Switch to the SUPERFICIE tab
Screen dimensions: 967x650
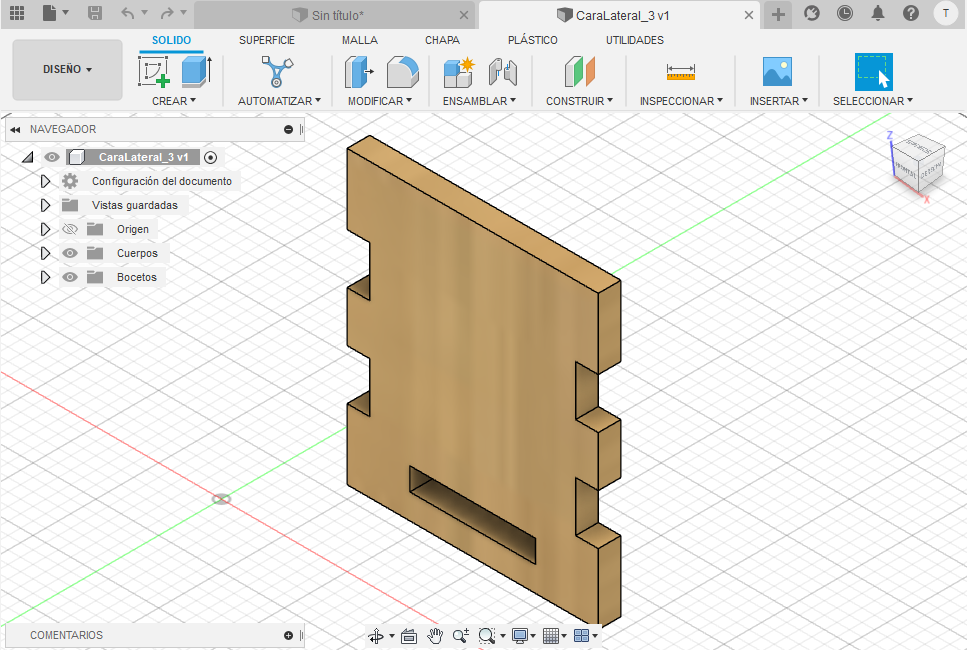(266, 40)
